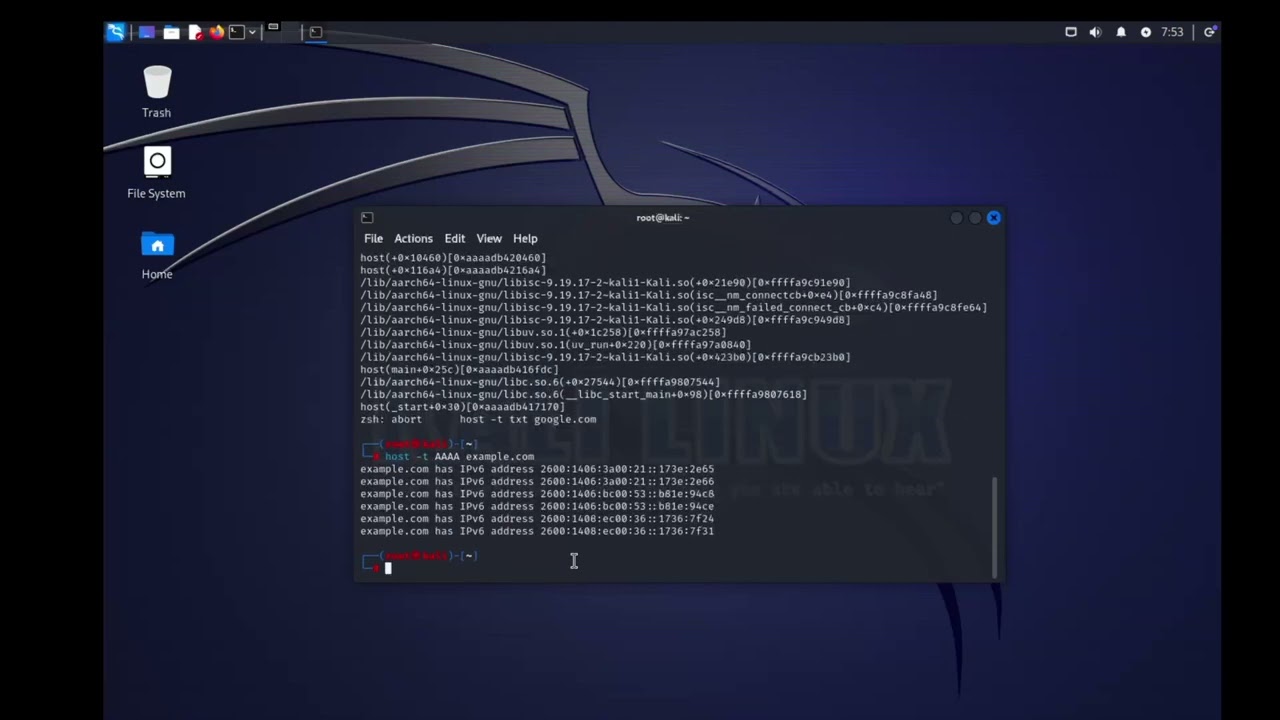Click the IPv6 line ending b81e:94ce

(x=537, y=506)
